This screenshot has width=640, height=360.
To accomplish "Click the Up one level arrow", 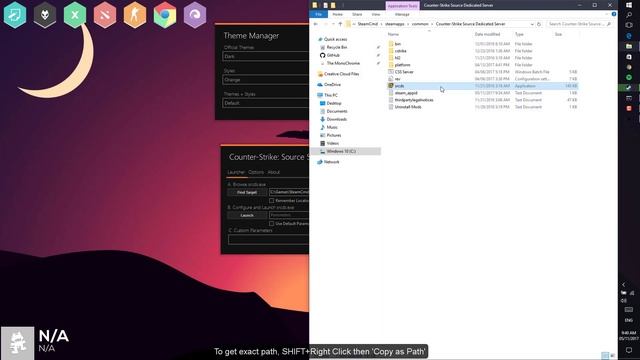I will coord(340,24).
